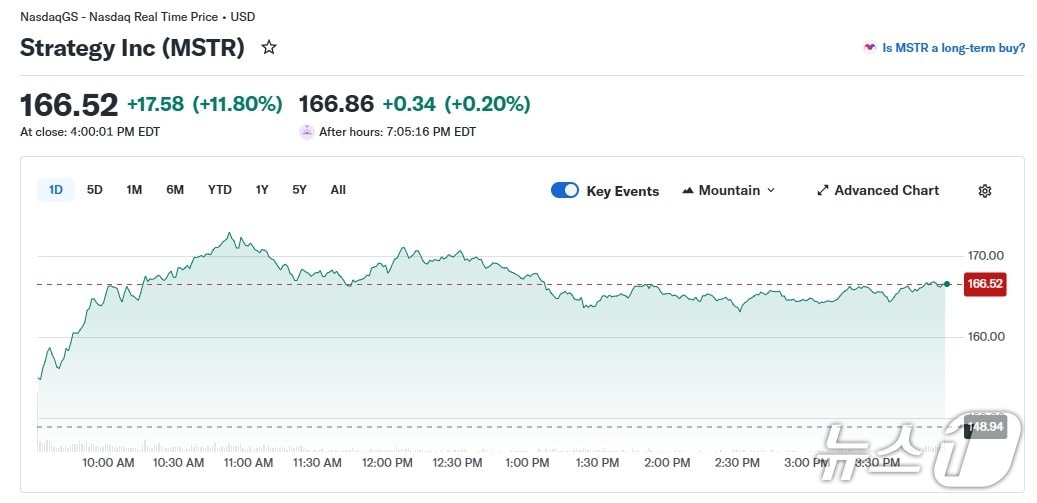Viewport: 1037px width, 503px height.
Task: Show All historical price data
Action: click(338, 190)
